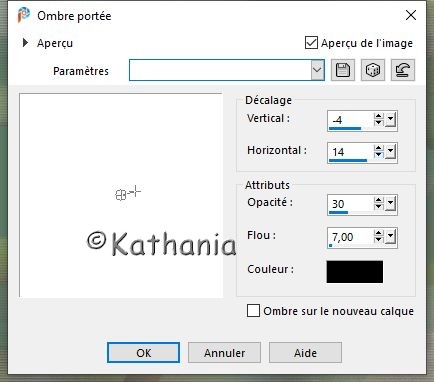Expand the Aperçu preview triangle
The width and height of the screenshot is (434, 382).
pos(25,43)
